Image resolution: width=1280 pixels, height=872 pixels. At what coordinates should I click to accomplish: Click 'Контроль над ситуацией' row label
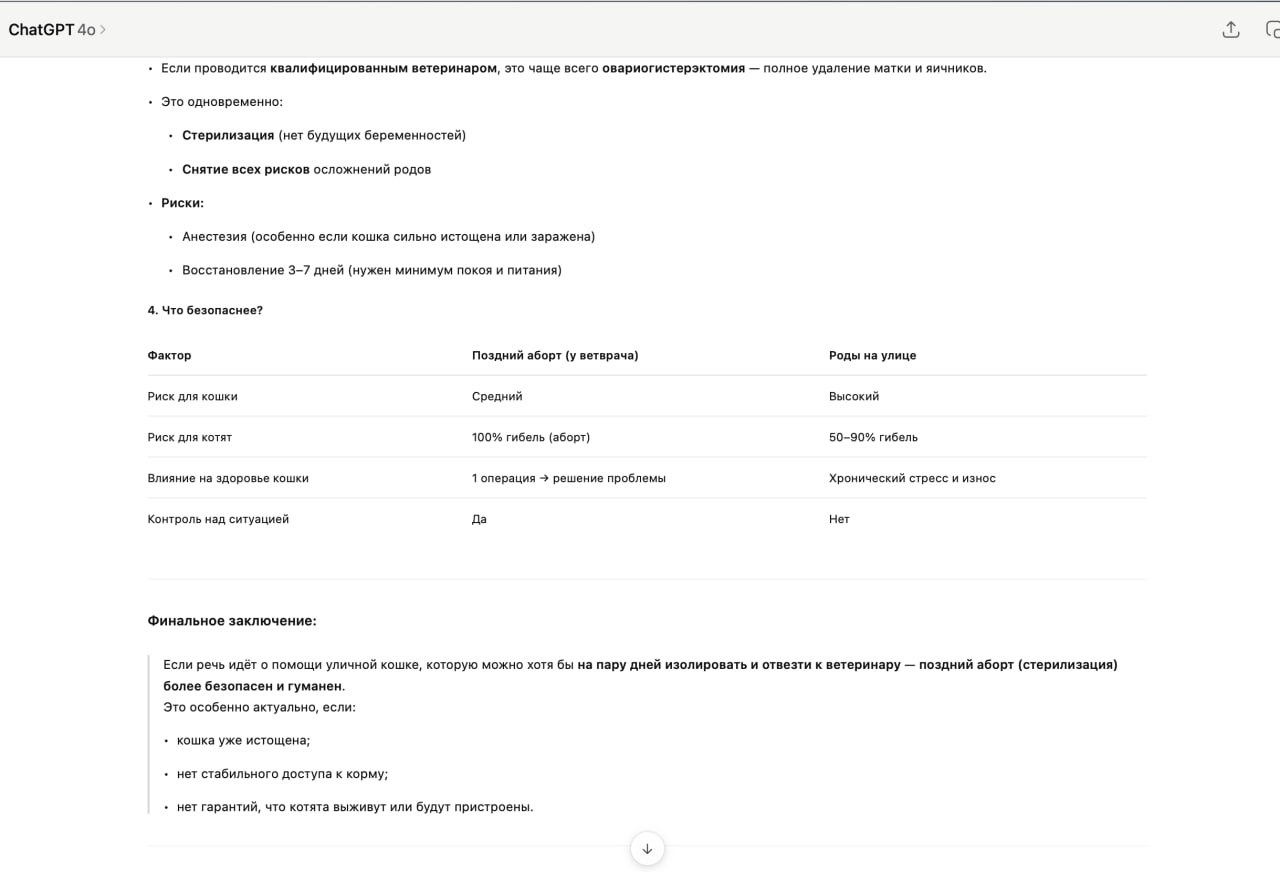pos(218,519)
